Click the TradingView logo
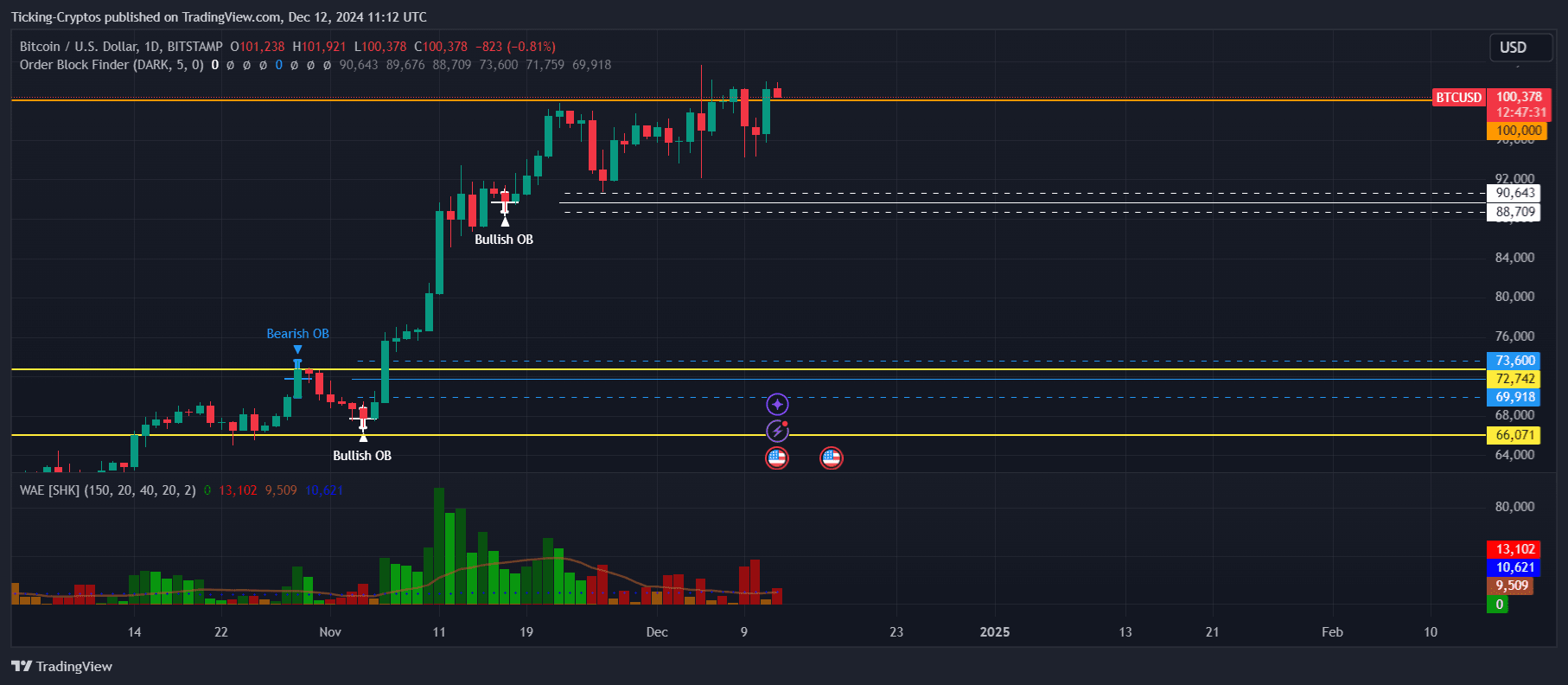 (61, 666)
